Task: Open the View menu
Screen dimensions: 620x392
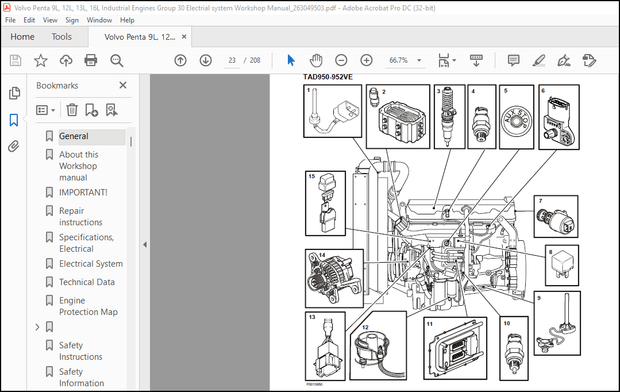Action: [50, 20]
